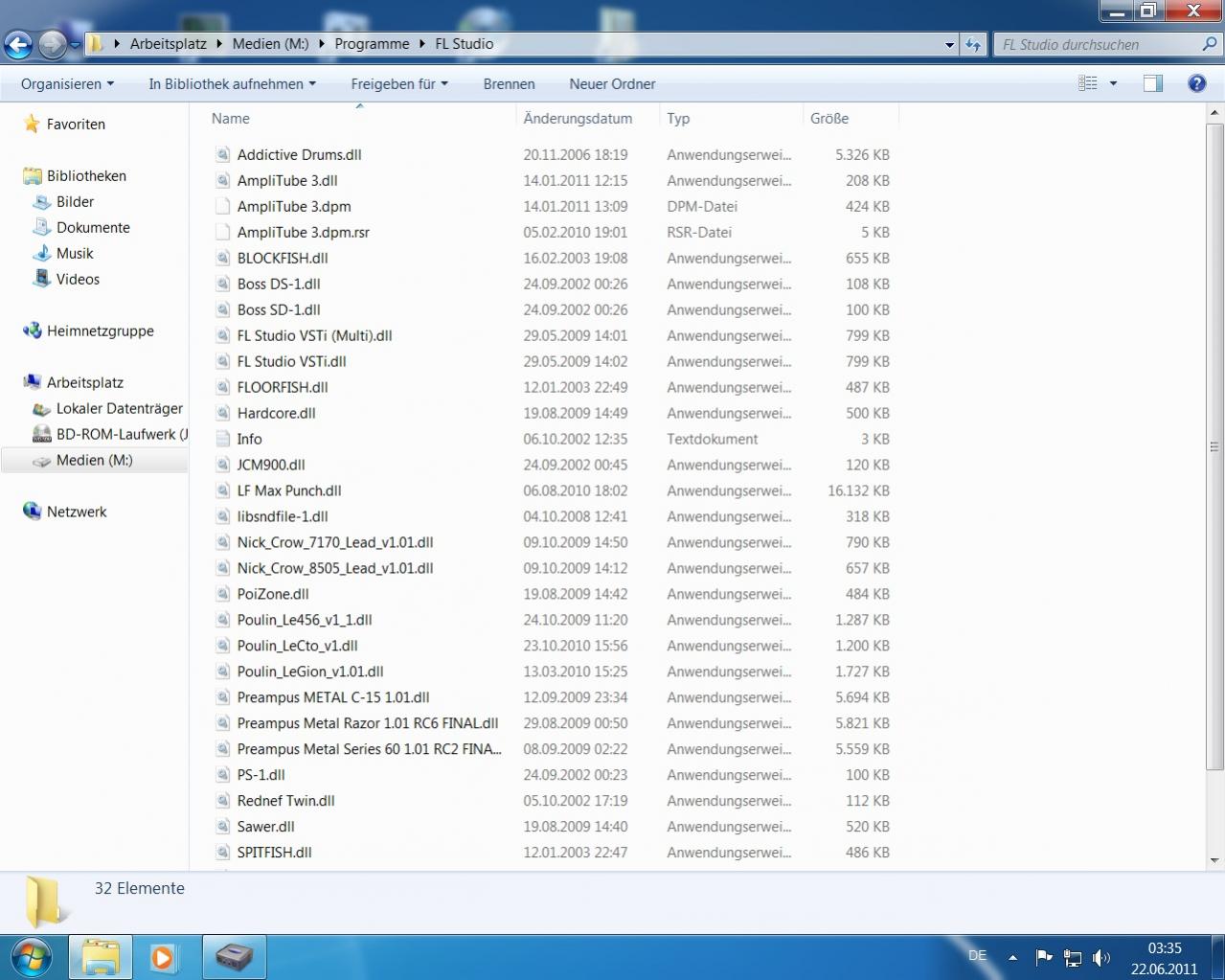Screen dimensions: 1225x980
Task: Select Sawer.dll file
Action: click(265, 827)
